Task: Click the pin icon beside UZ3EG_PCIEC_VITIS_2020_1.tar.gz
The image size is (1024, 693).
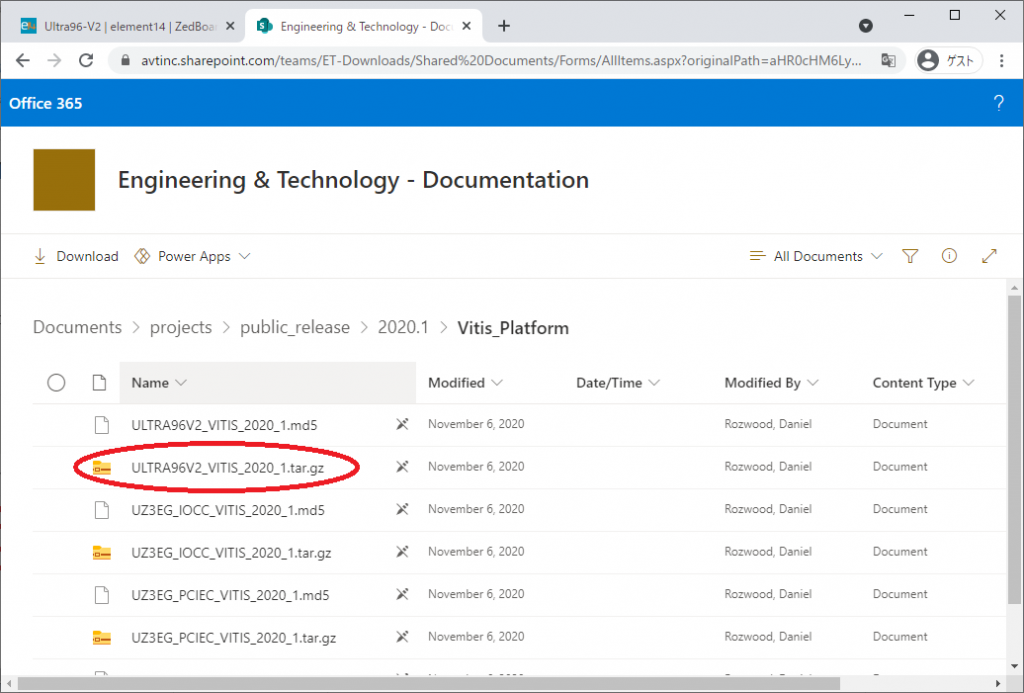Action: coord(402,637)
